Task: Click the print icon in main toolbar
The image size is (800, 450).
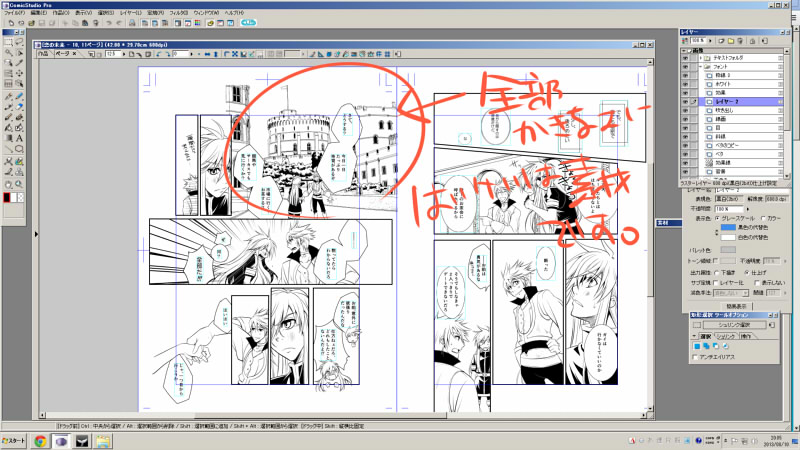Action: point(132,23)
